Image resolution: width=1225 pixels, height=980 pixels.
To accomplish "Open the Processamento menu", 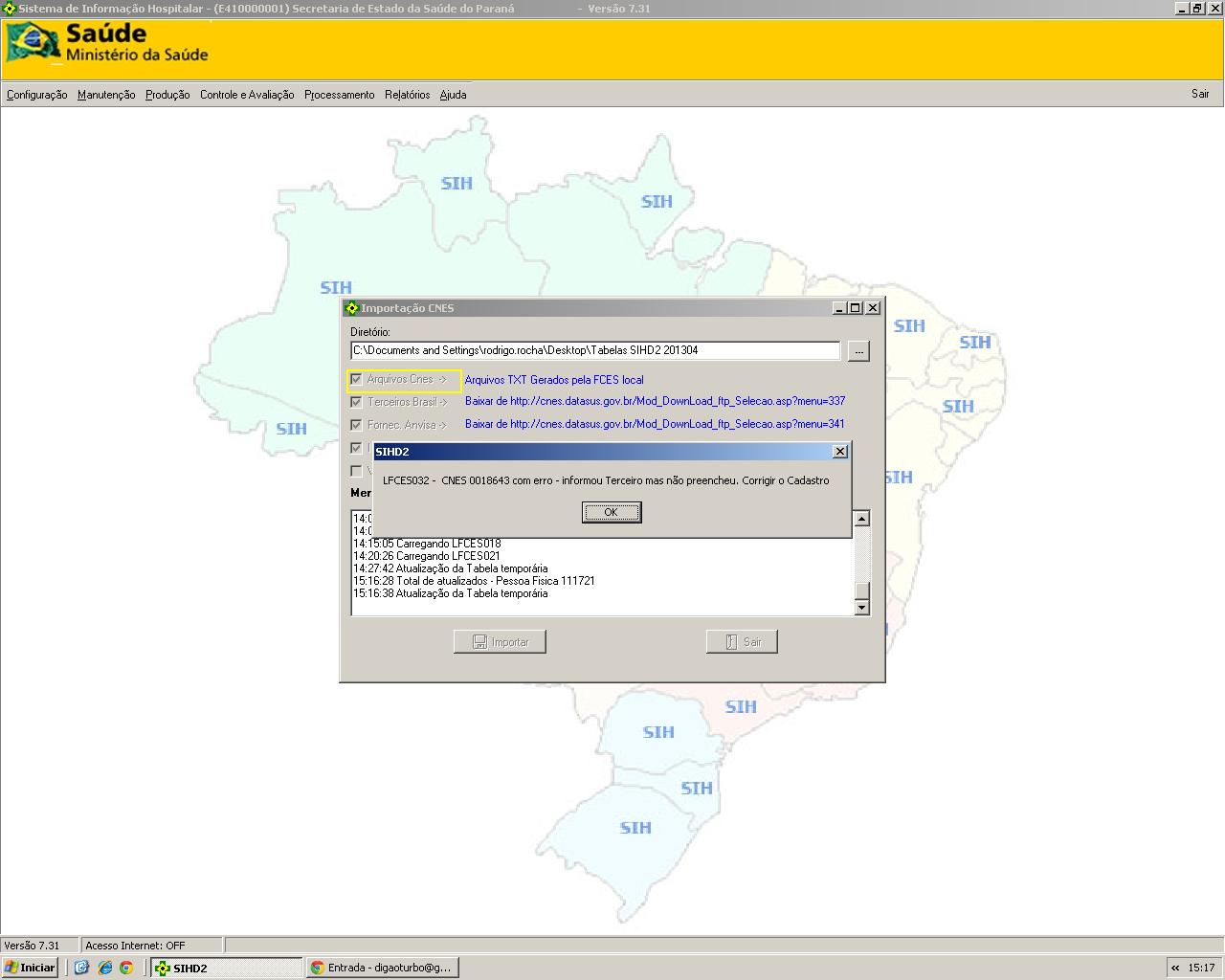I will 339,95.
